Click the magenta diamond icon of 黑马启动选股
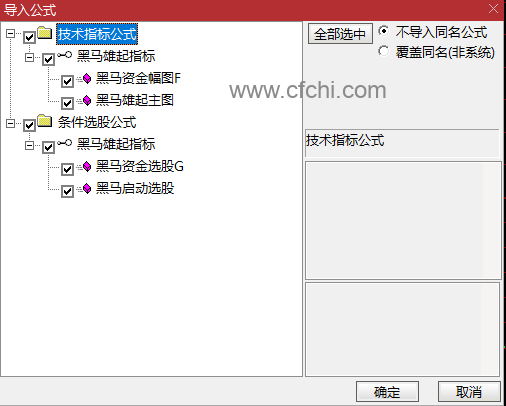Screen dimensions: 506x406 [87, 188]
